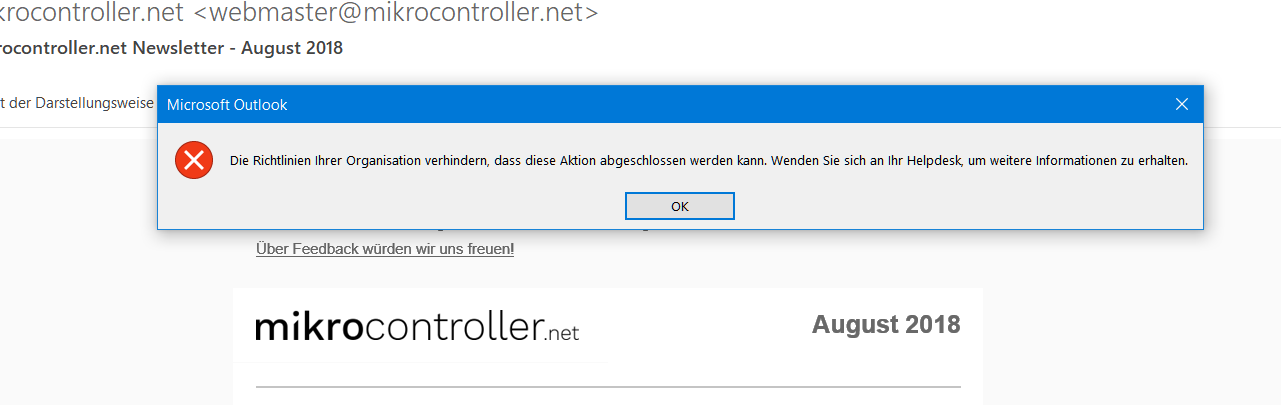Click the mikrocontroller.net newsletter logo

417,326
